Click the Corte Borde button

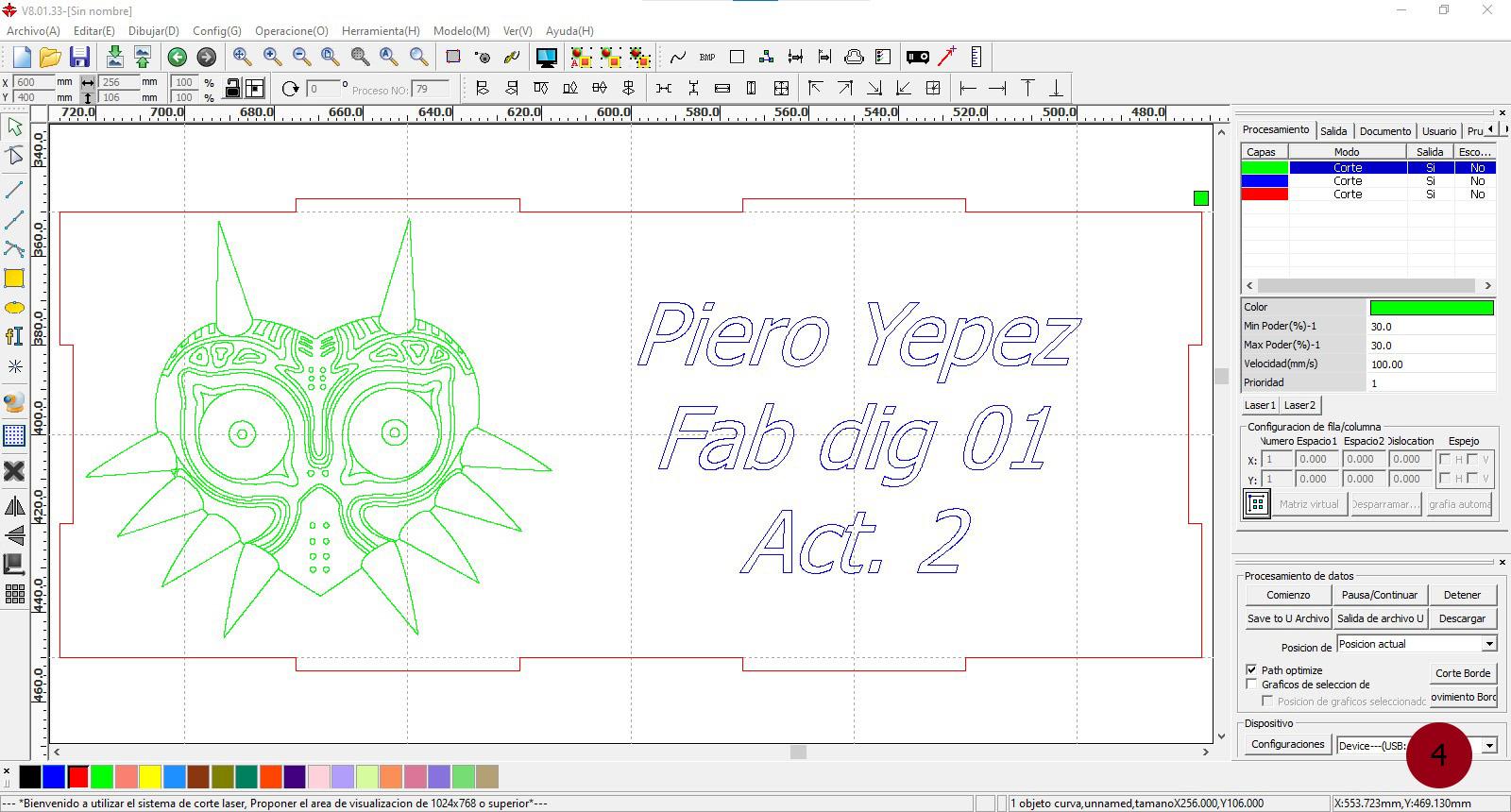1463,673
